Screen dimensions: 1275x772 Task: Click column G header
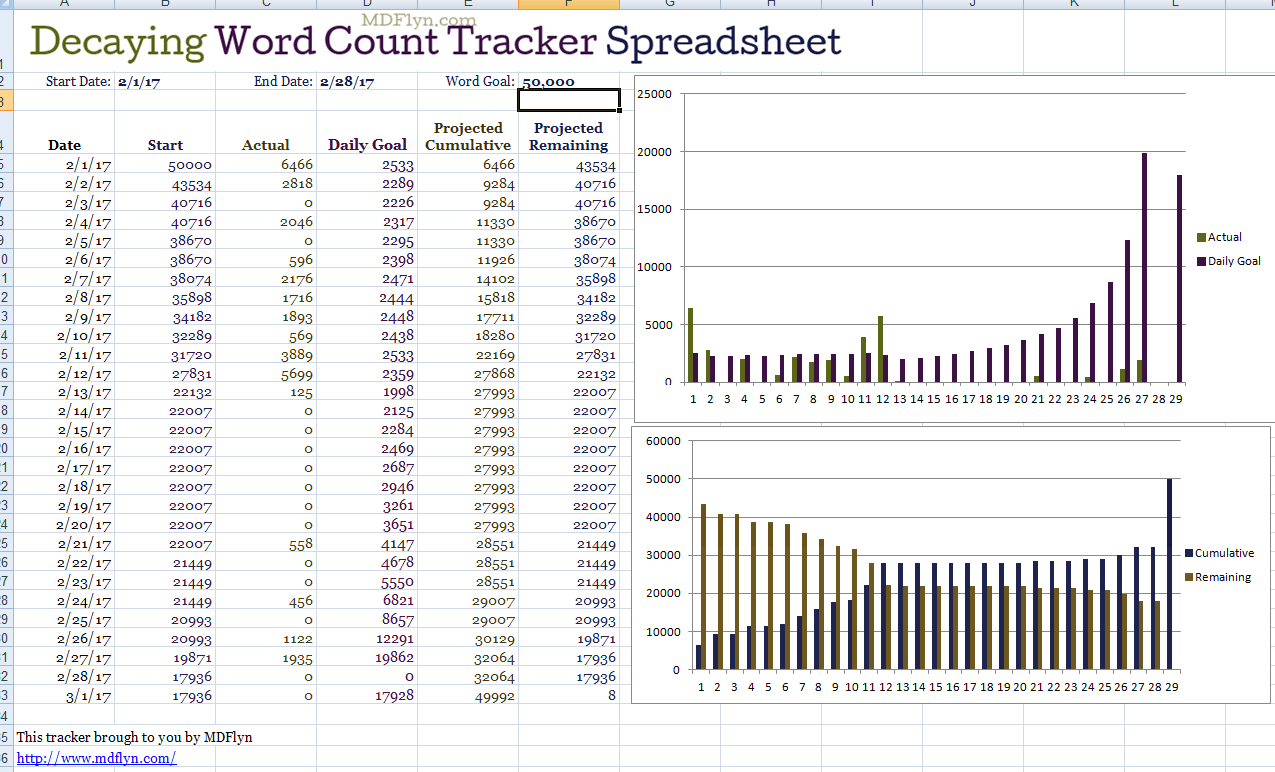pyautogui.click(x=670, y=4)
